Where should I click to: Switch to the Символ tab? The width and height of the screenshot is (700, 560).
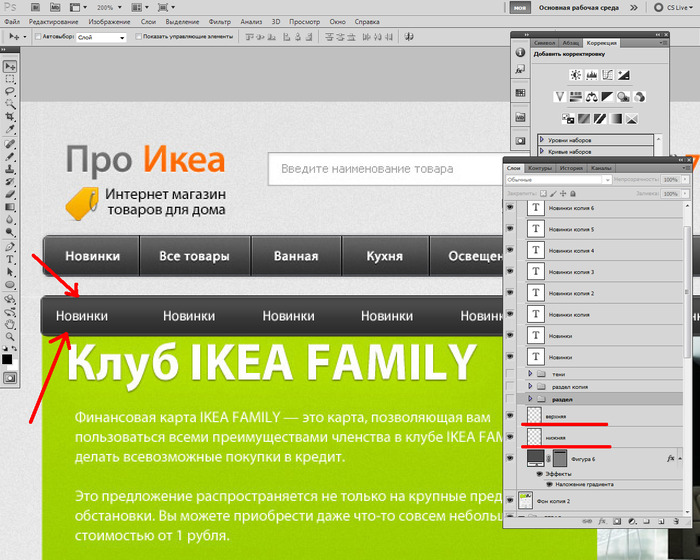pyautogui.click(x=544, y=43)
